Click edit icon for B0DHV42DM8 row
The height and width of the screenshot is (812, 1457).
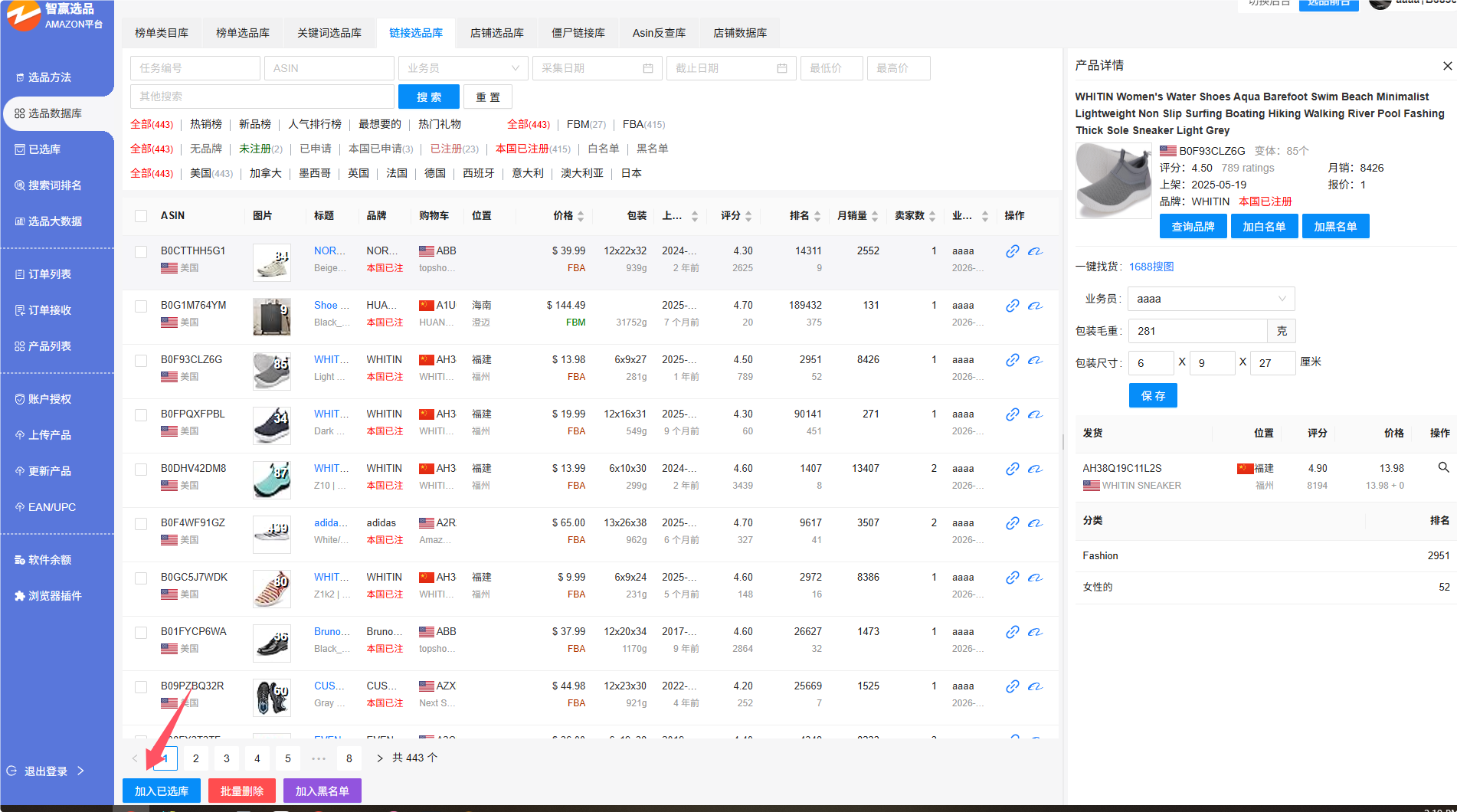coord(1035,469)
